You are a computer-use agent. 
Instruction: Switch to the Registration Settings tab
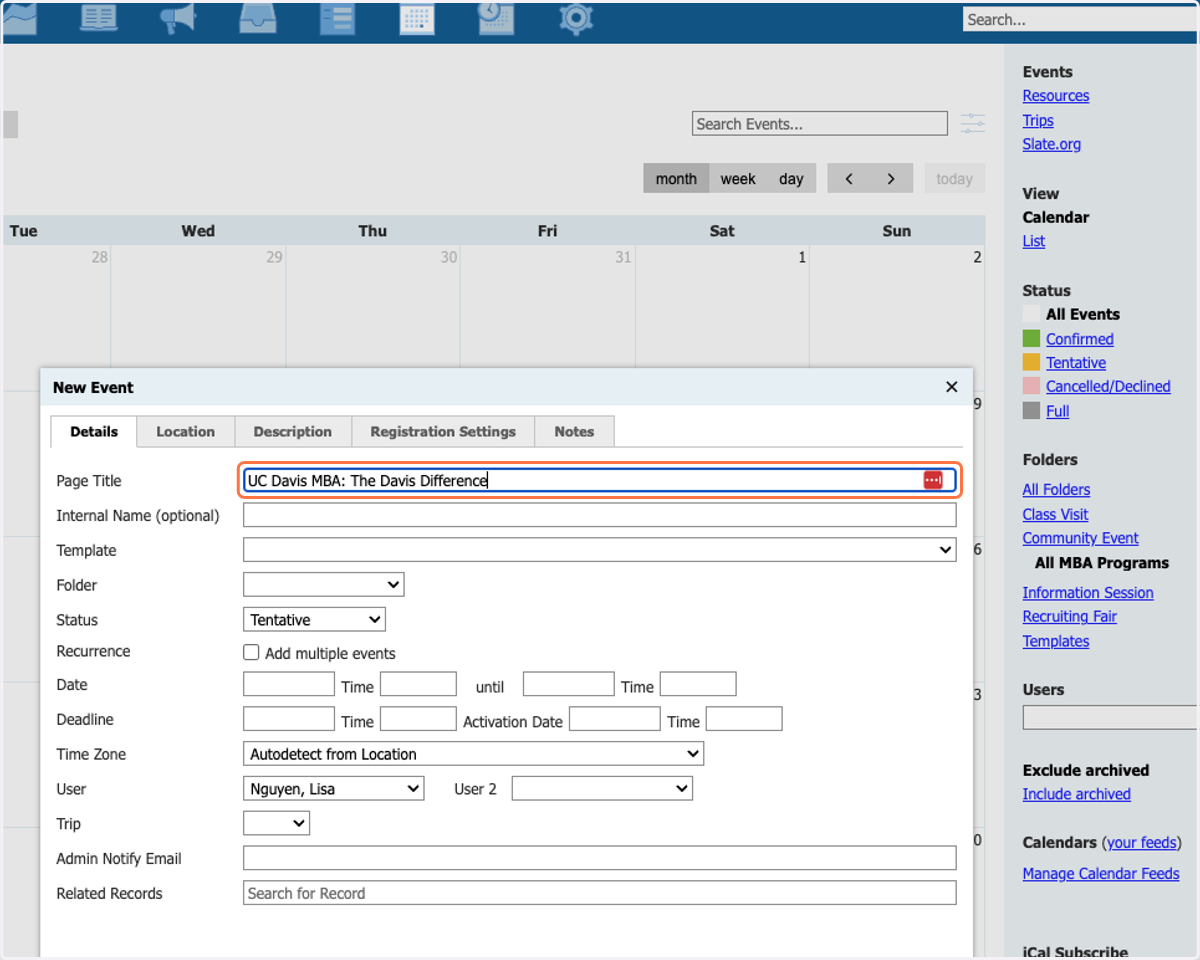[x=443, y=432]
